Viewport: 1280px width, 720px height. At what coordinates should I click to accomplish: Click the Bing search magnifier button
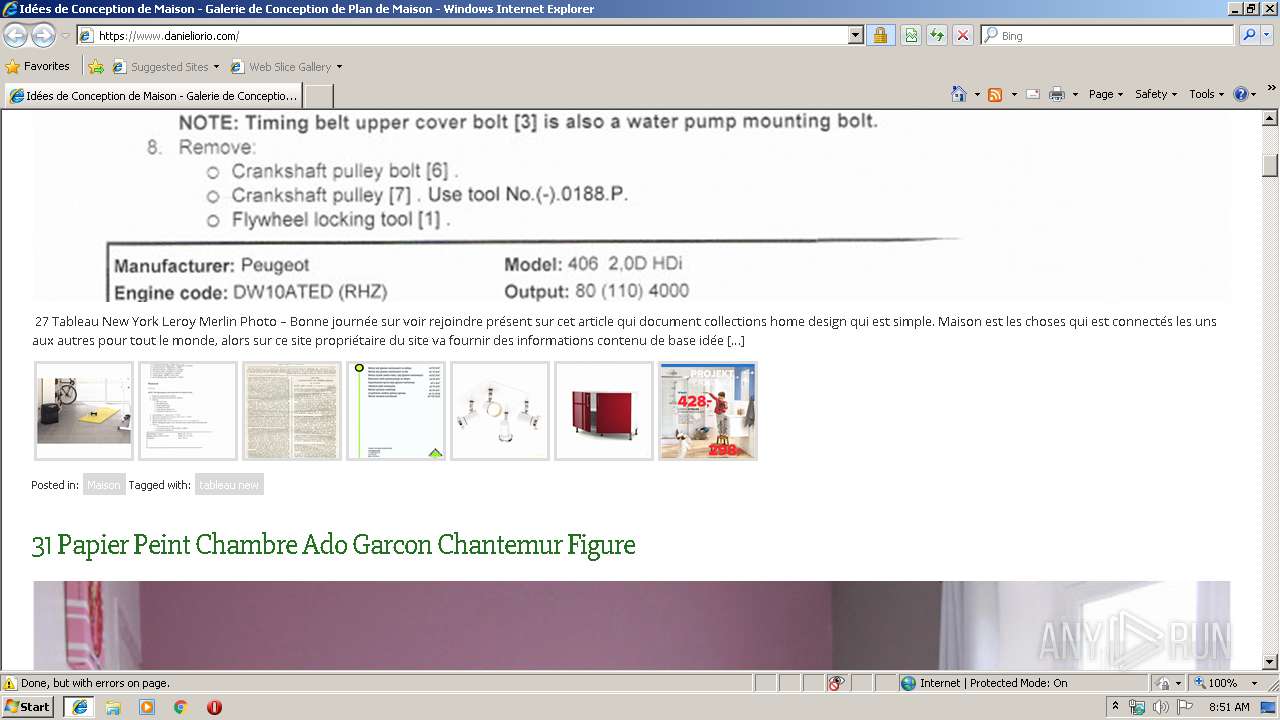pyautogui.click(x=1249, y=35)
